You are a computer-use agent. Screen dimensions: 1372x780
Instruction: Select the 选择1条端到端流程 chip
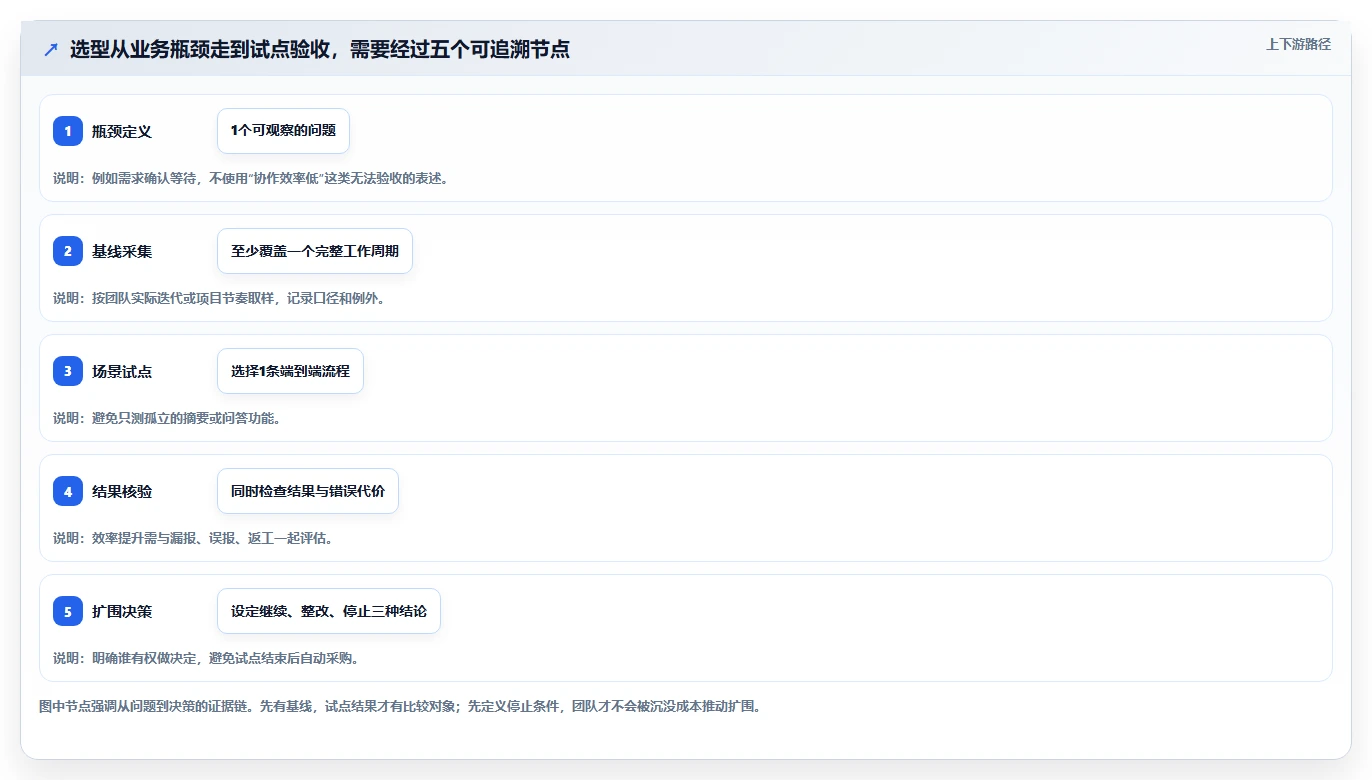[x=290, y=371]
